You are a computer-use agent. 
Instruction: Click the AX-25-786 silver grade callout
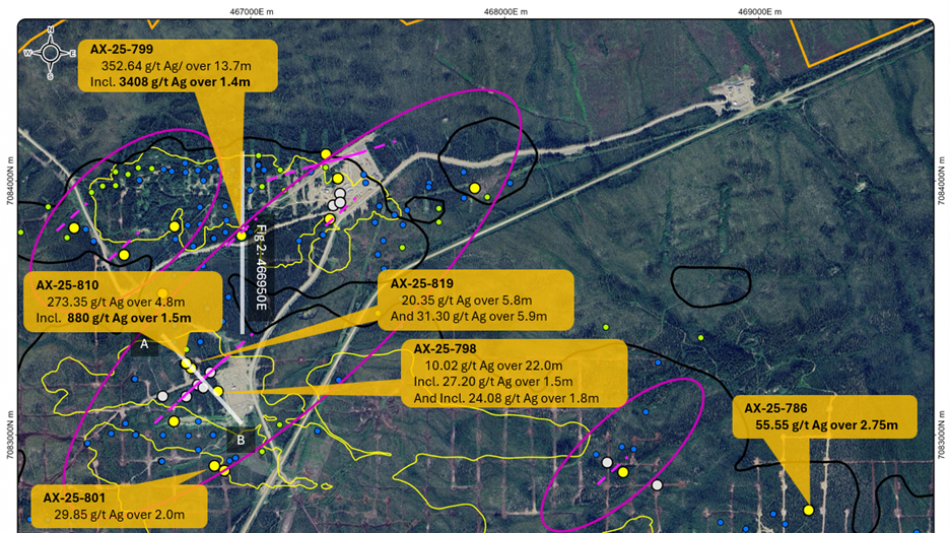point(825,417)
